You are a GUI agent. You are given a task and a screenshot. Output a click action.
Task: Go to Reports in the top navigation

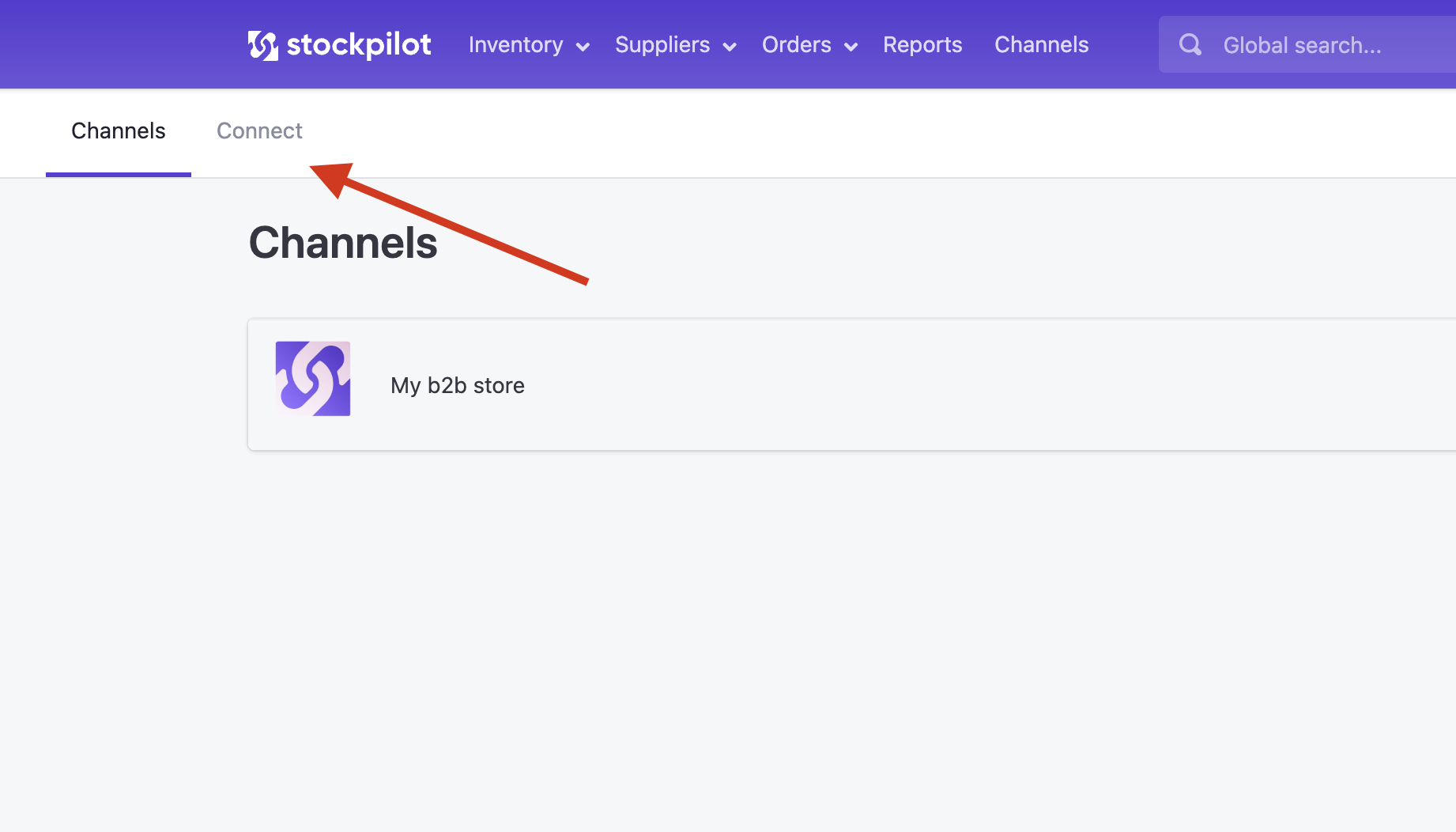click(922, 45)
